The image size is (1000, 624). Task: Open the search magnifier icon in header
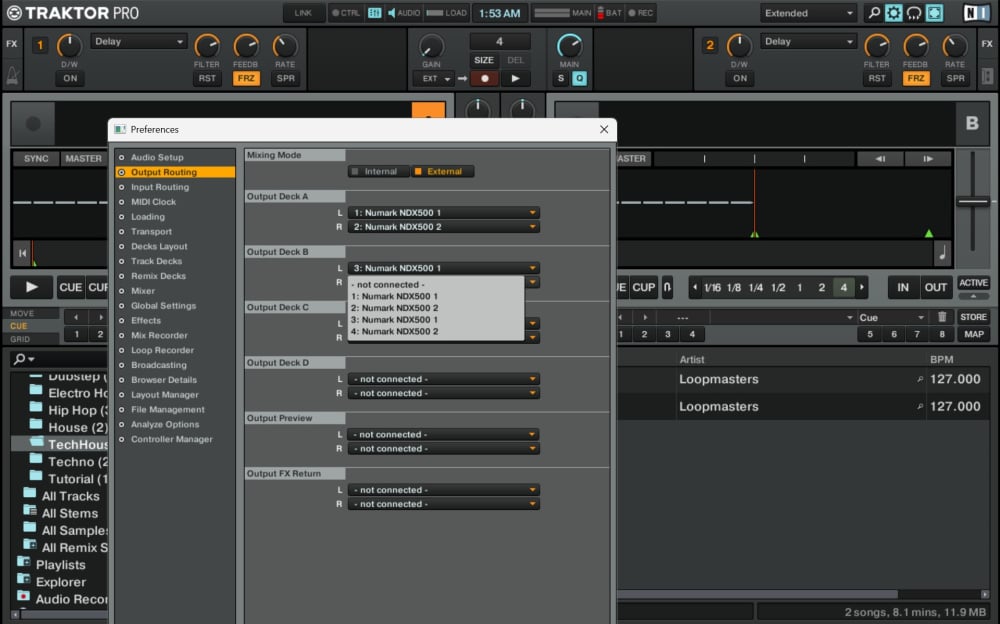(x=874, y=13)
